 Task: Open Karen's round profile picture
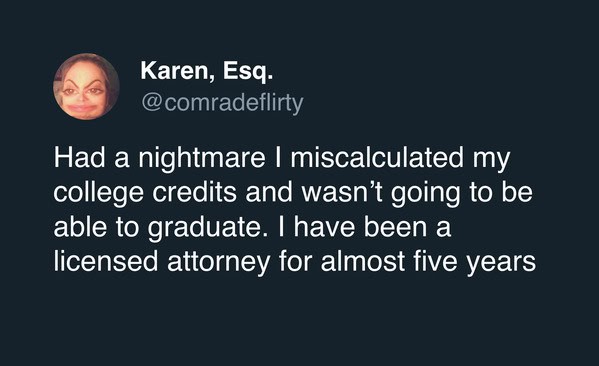(x=86, y=87)
